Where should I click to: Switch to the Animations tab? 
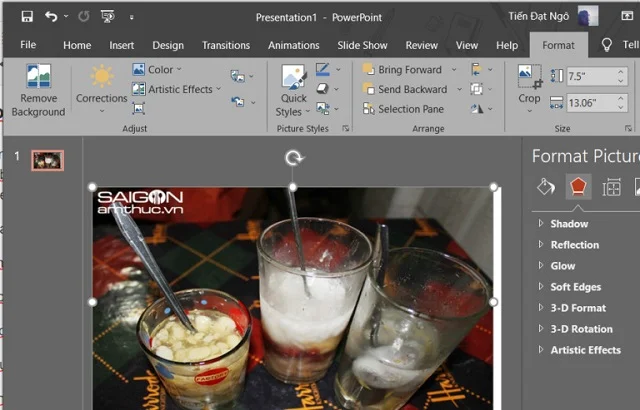[293, 45]
